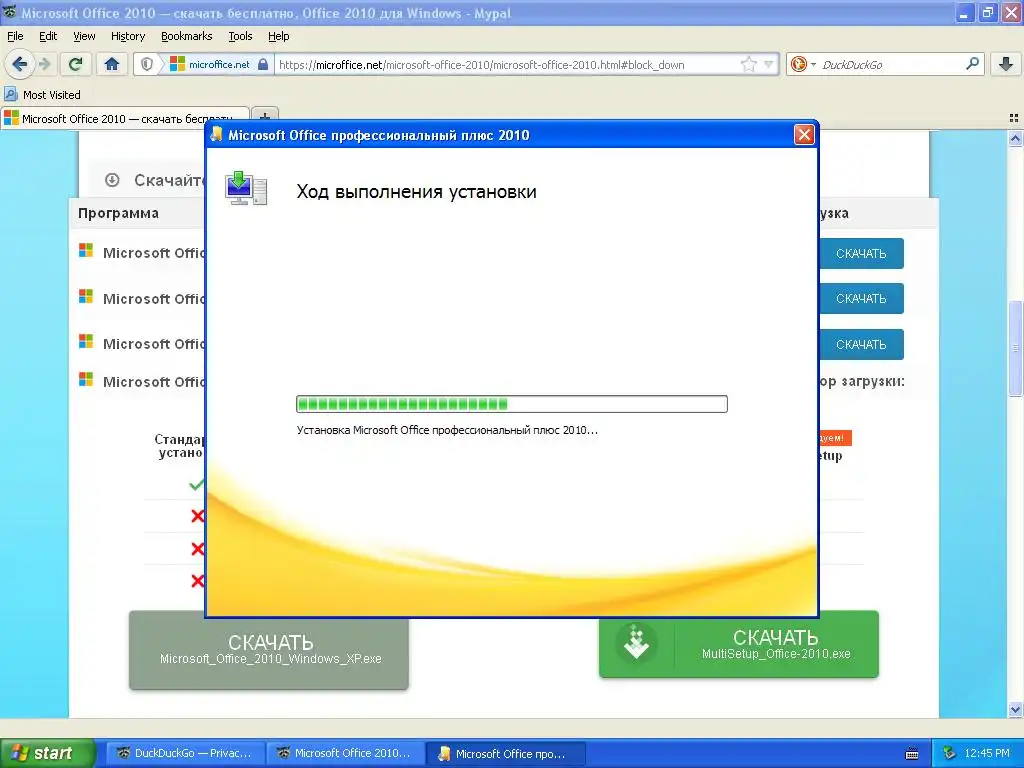Click the keyboard icon in taskbar

[x=912, y=754]
